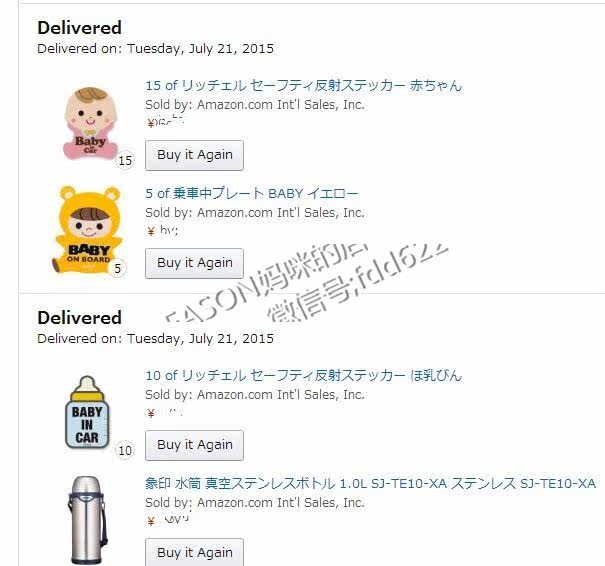Open the Baby In Car bottle sticker image
605x566 pixels.
pos(87,412)
